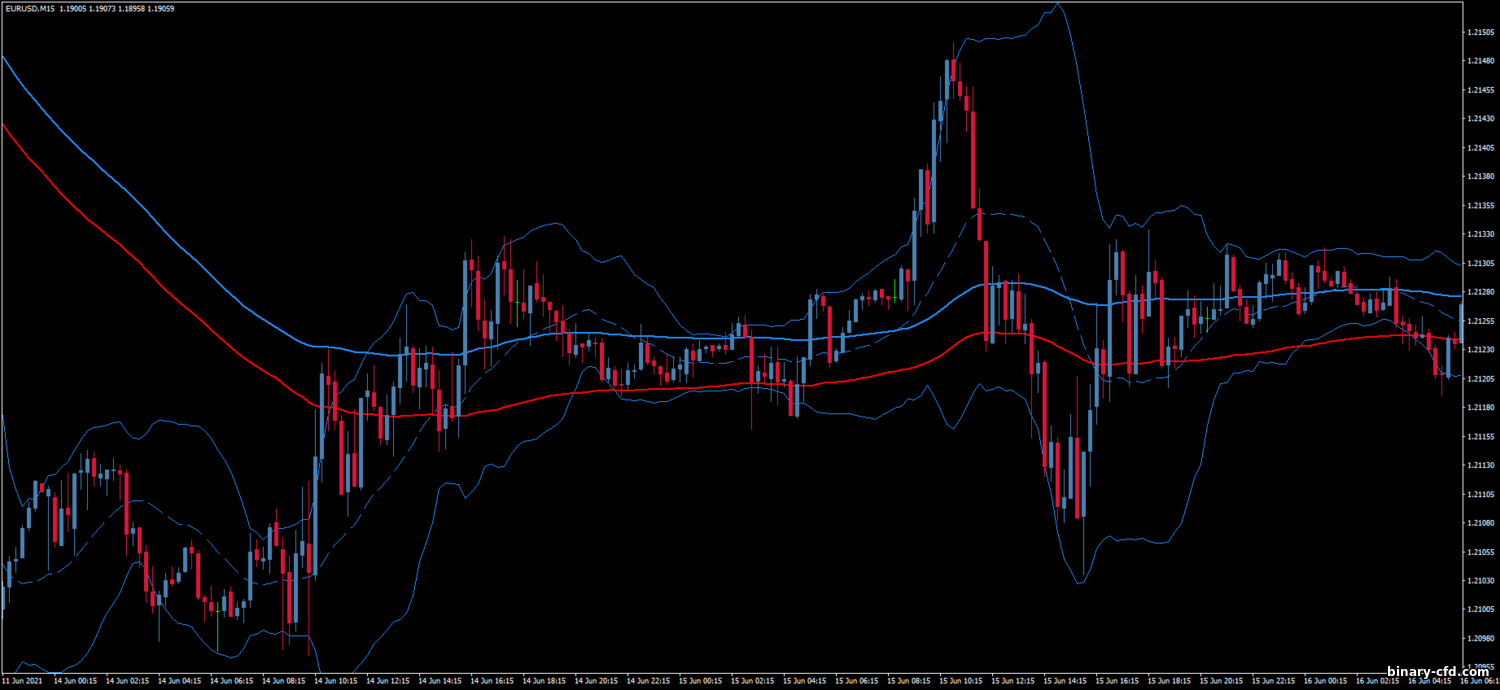
Task: Click the 1.21005 price axis label
Action: coord(1480,610)
